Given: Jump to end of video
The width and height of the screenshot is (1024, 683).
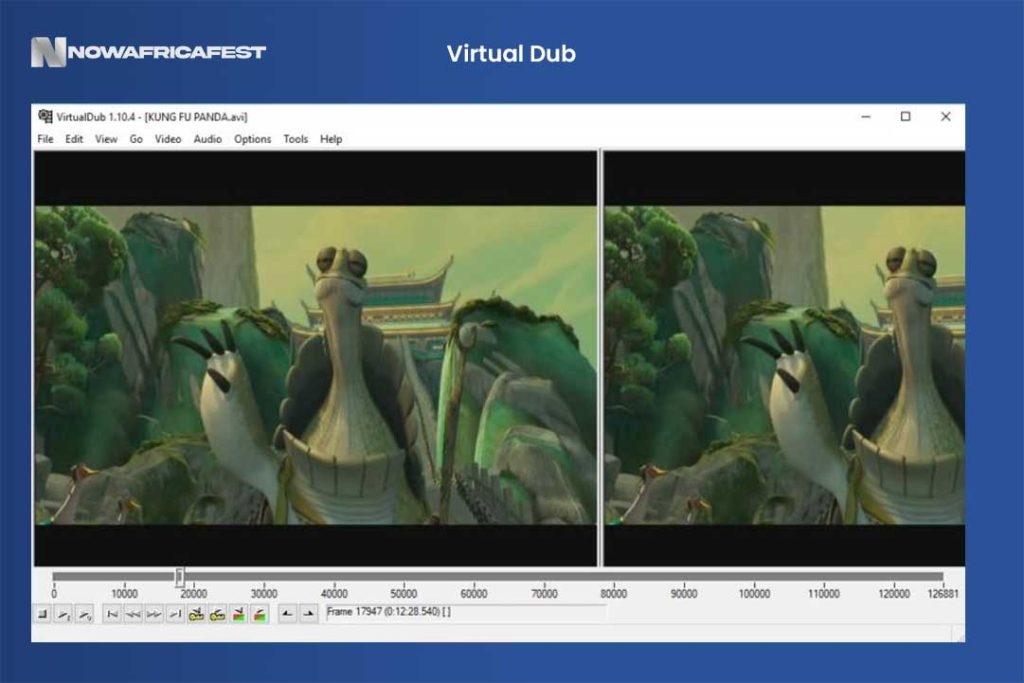Looking at the screenshot, I should point(175,614).
